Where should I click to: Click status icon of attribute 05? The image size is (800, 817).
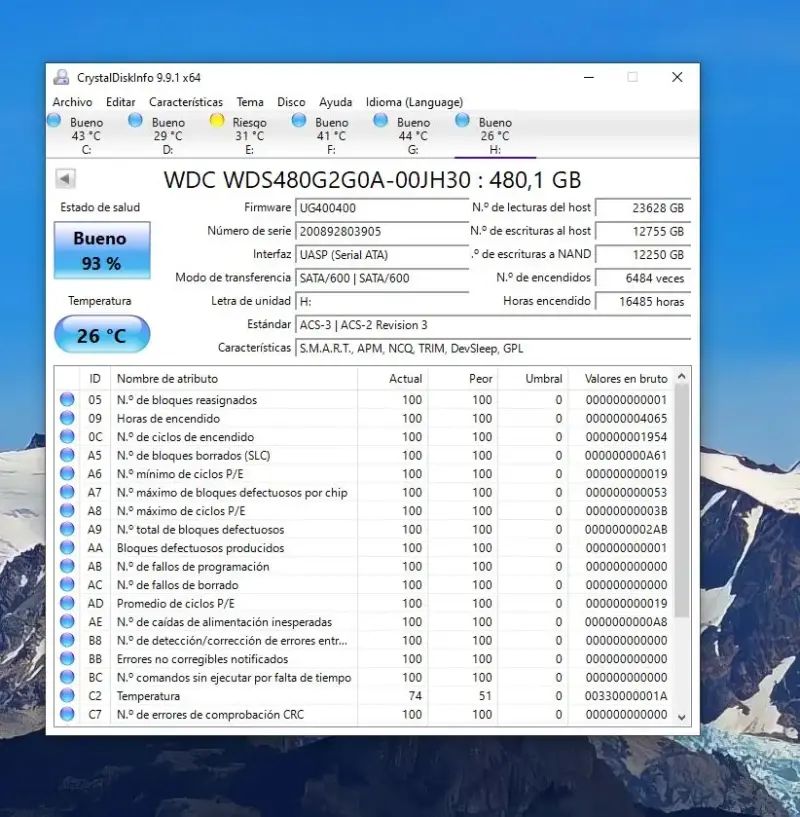click(x=67, y=400)
